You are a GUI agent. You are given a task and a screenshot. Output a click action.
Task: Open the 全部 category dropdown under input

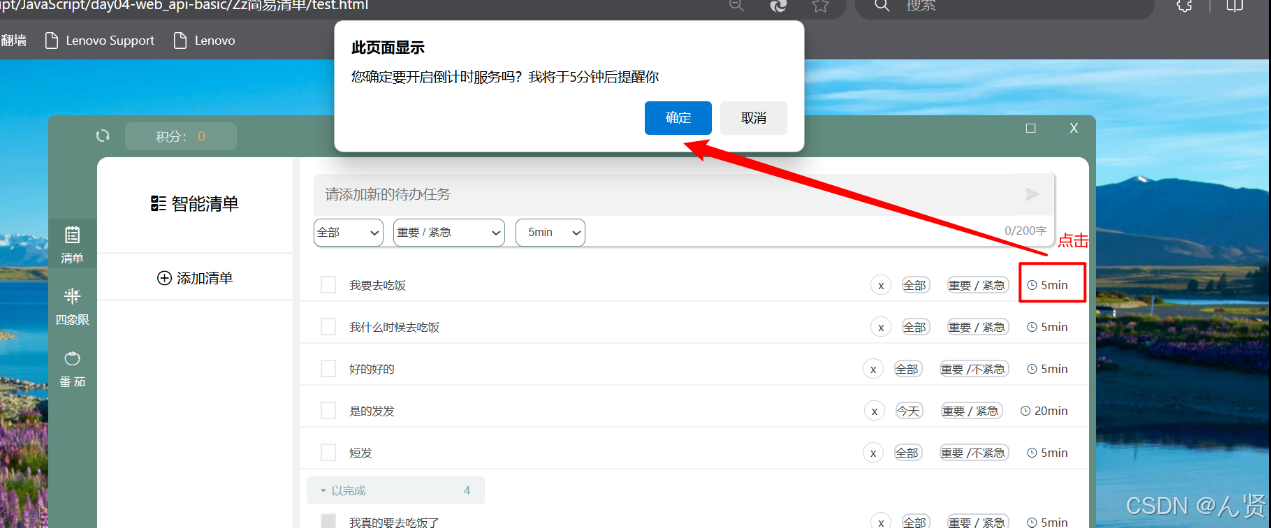tap(348, 232)
